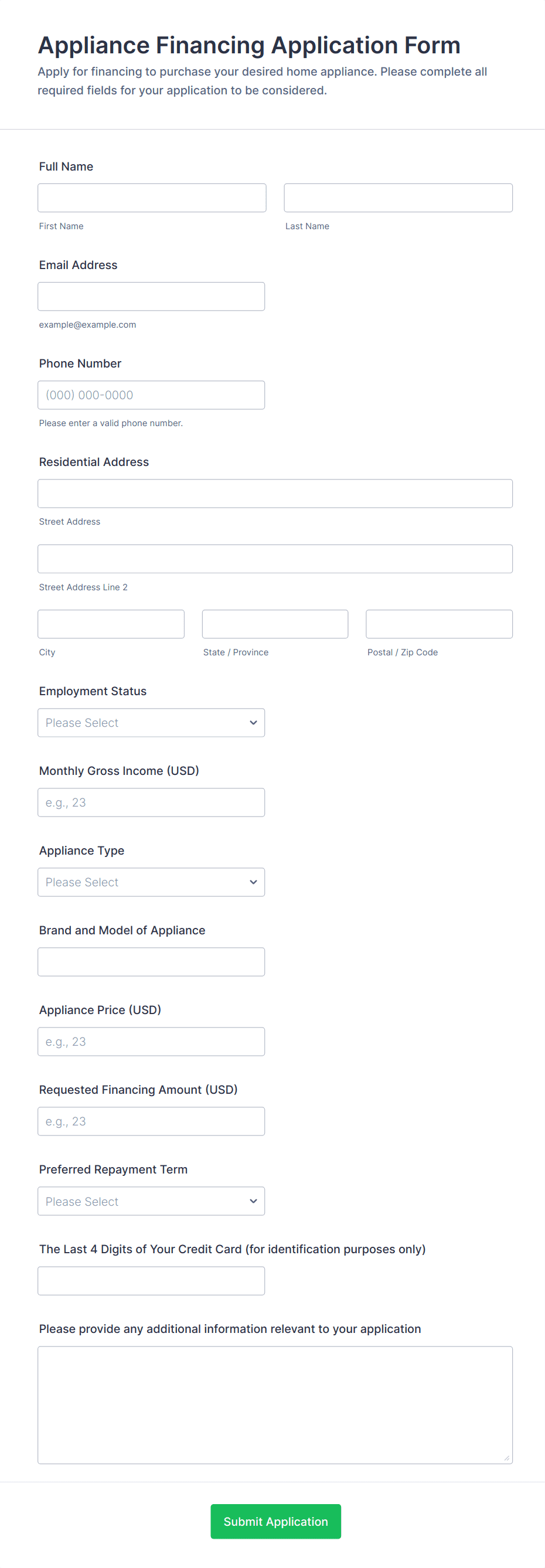Click the Brand and Model of Appliance field

[x=151, y=962]
